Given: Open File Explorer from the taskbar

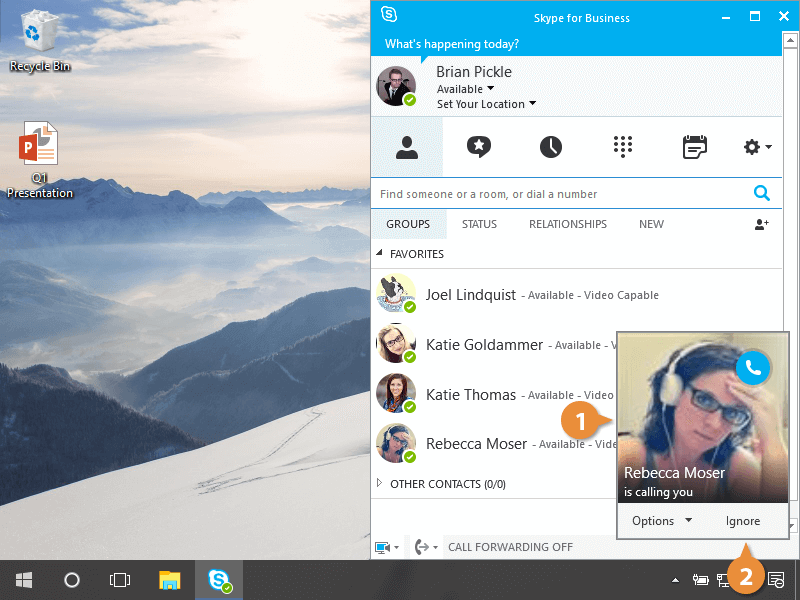Looking at the screenshot, I should [170, 580].
